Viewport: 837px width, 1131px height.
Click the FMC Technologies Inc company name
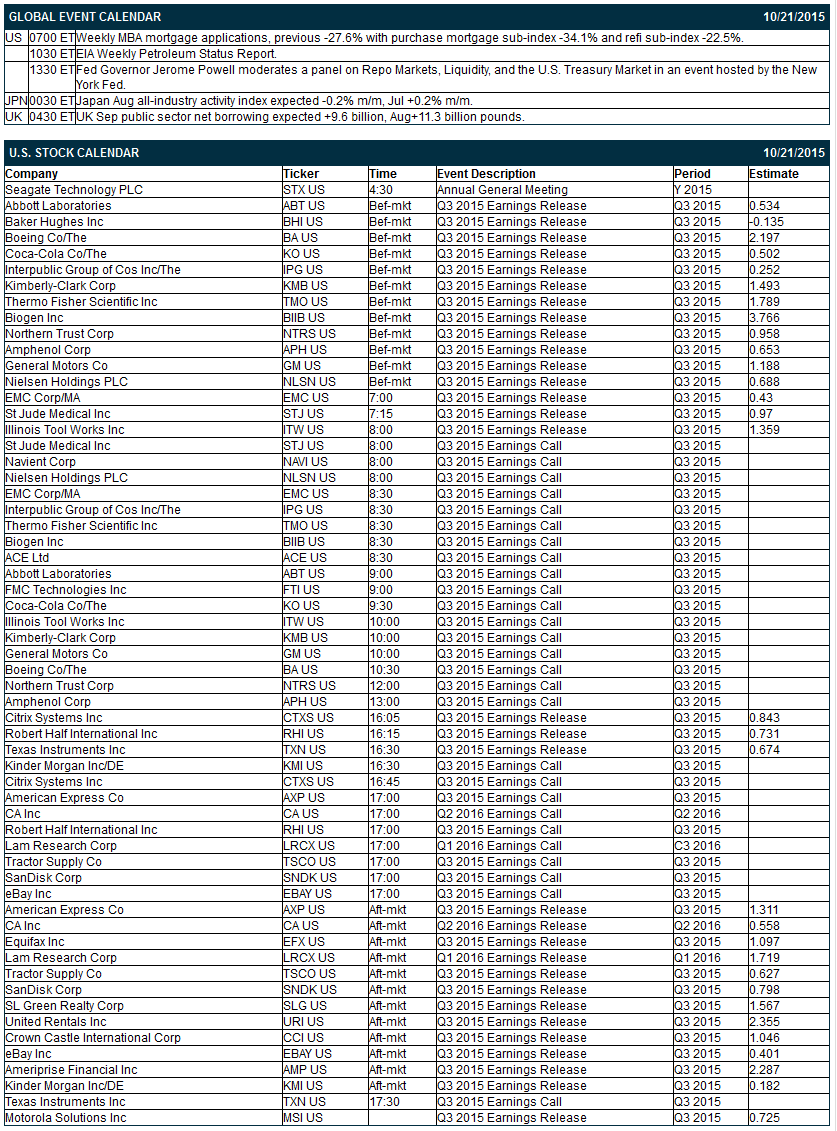pyautogui.click(x=66, y=589)
